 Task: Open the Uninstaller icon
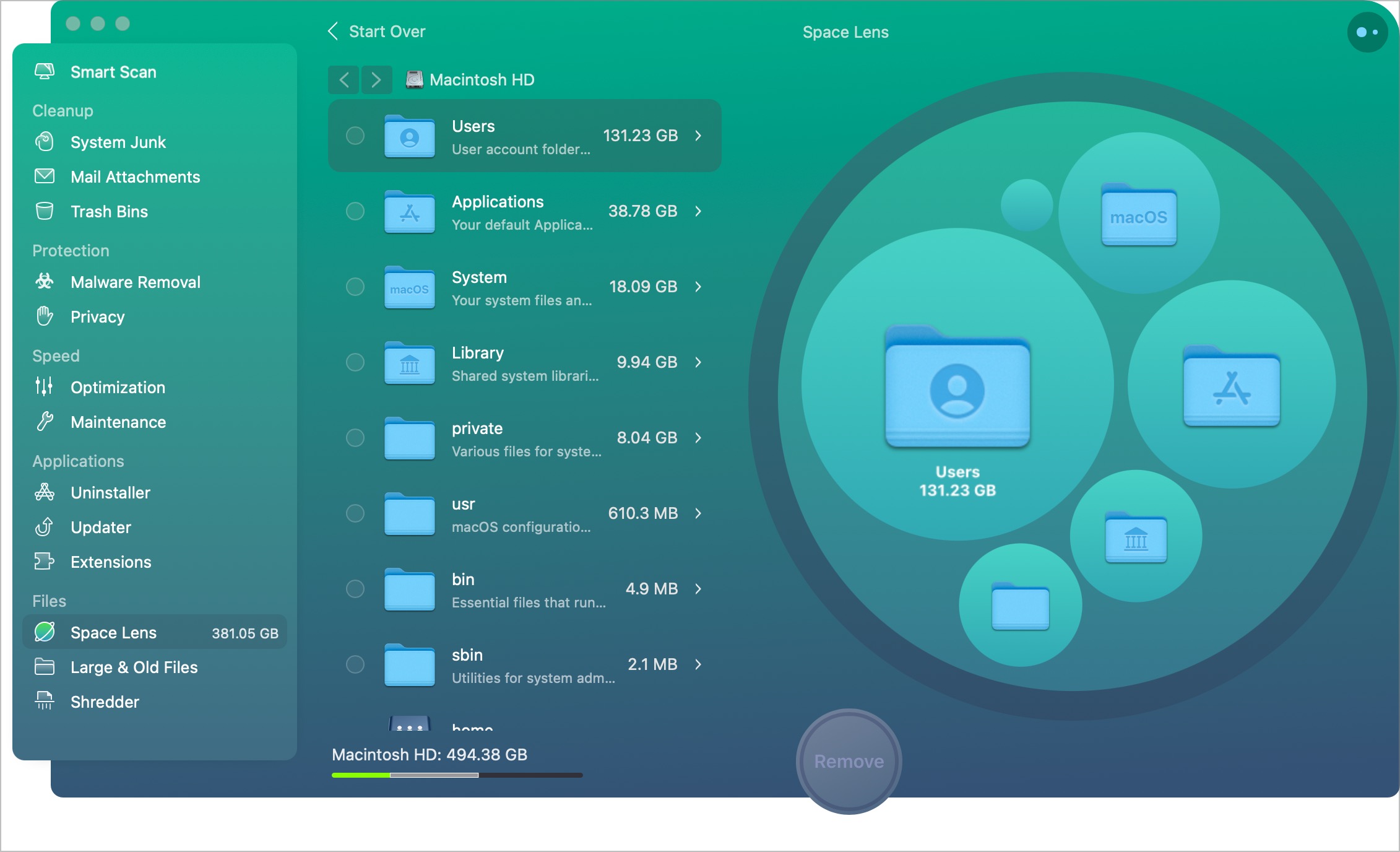[x=44, y=492]
